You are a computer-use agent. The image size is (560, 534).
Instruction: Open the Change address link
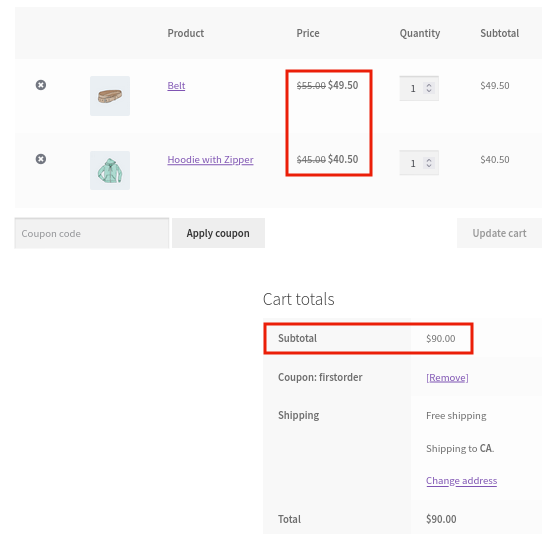pyautogui.click(x=461, y=481)
